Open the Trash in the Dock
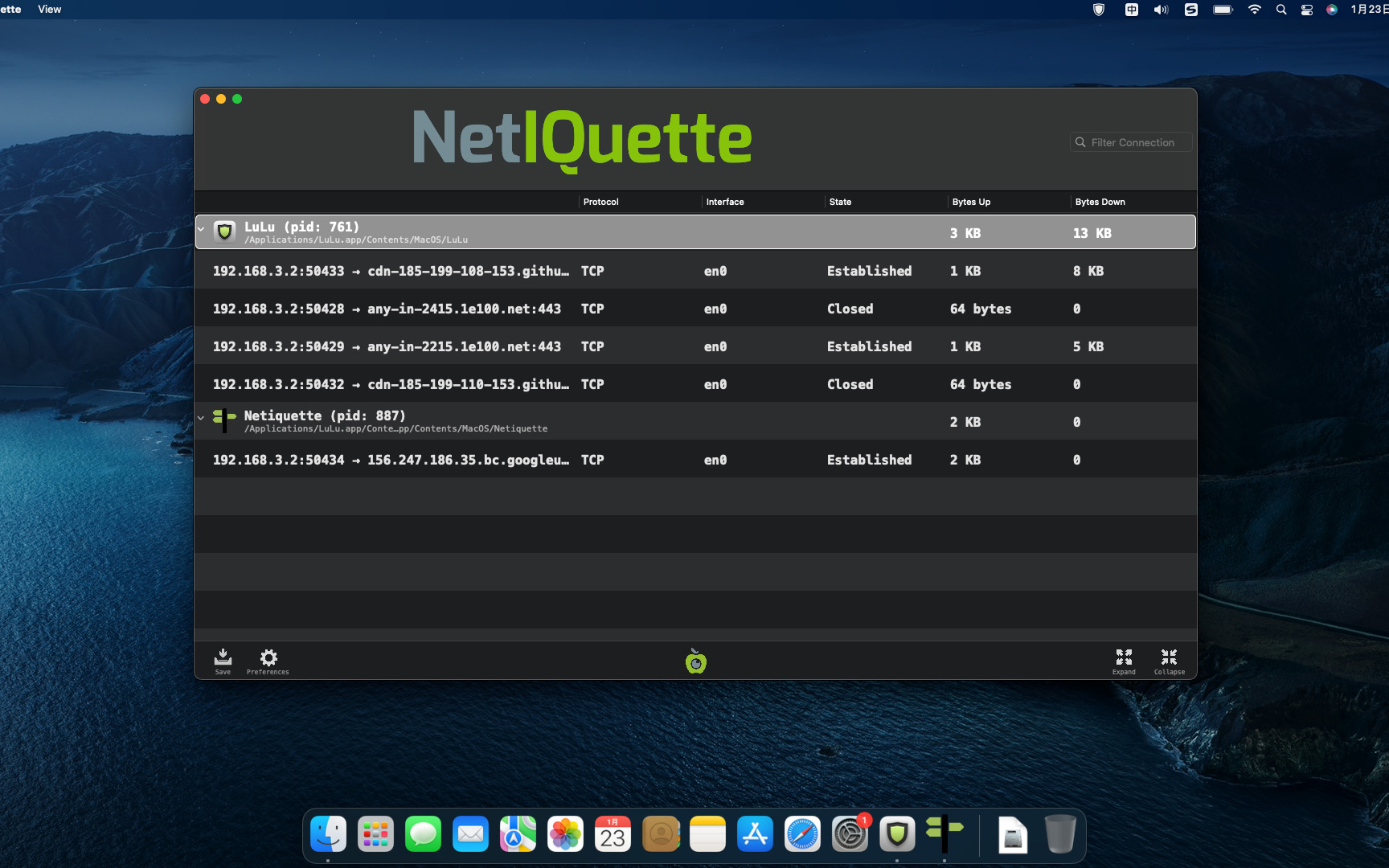Screen dimensions: 1389x868 1060,834
